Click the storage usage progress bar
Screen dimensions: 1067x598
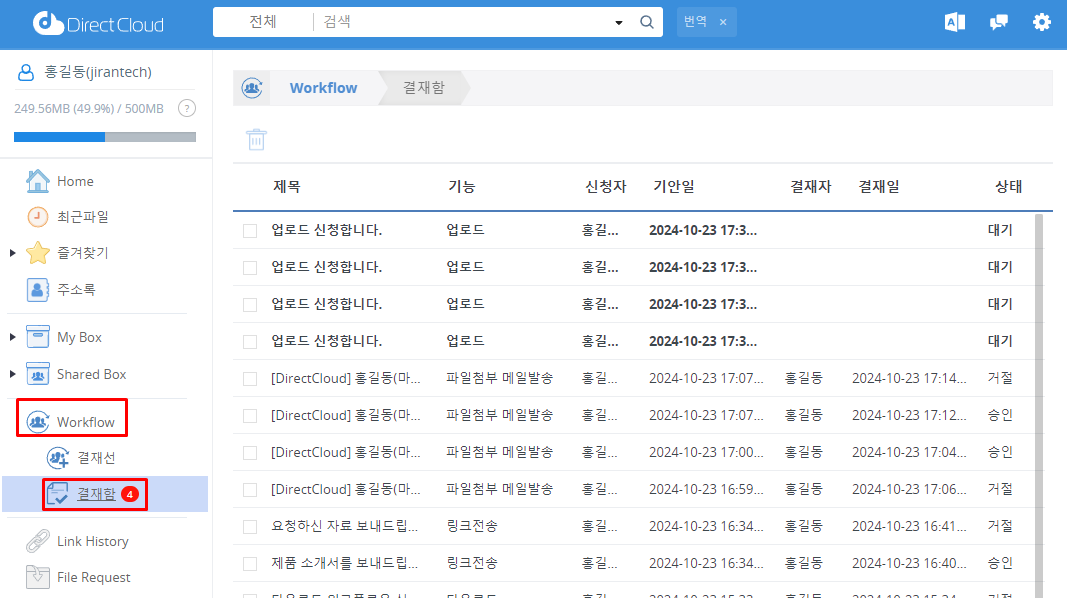[105, 137]
